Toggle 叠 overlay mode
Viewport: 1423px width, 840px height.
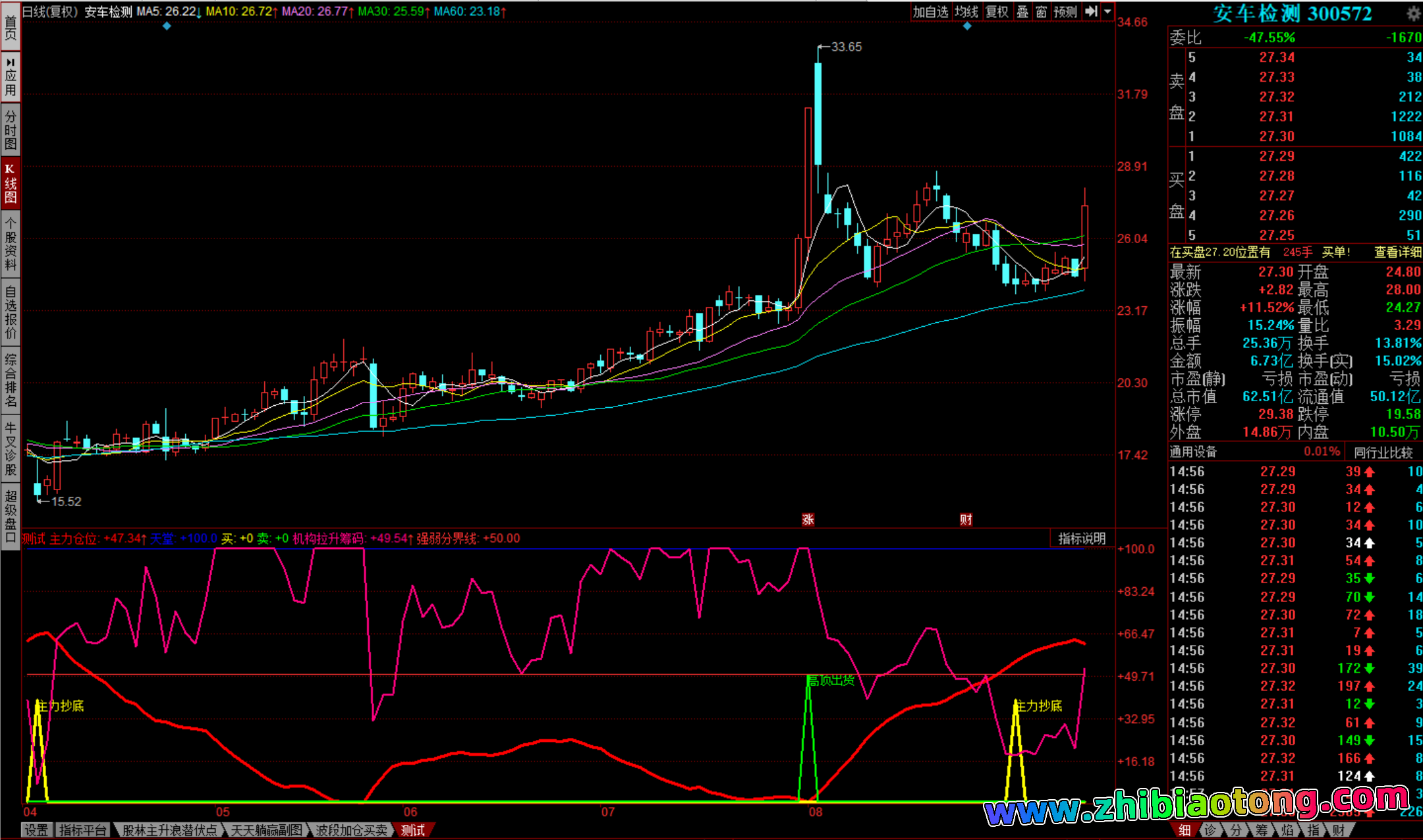coord(1022,11)
